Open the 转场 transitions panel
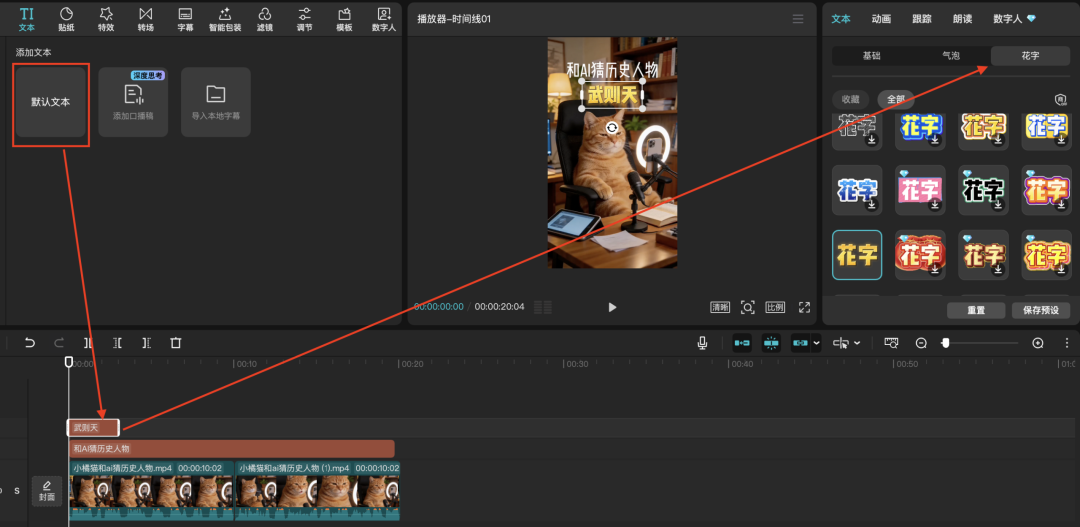This screenshot has height=527, width=1080. pos(145,19)
